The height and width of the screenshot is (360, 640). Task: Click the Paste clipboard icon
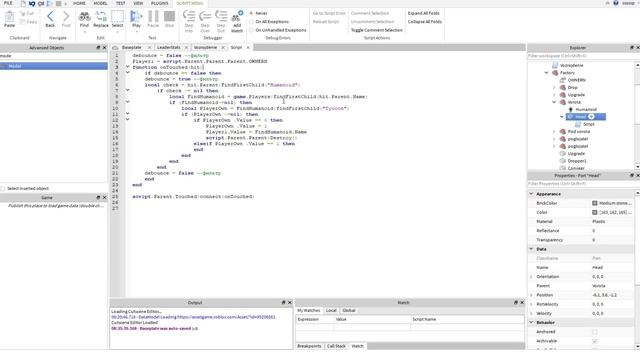coord(9,18)
